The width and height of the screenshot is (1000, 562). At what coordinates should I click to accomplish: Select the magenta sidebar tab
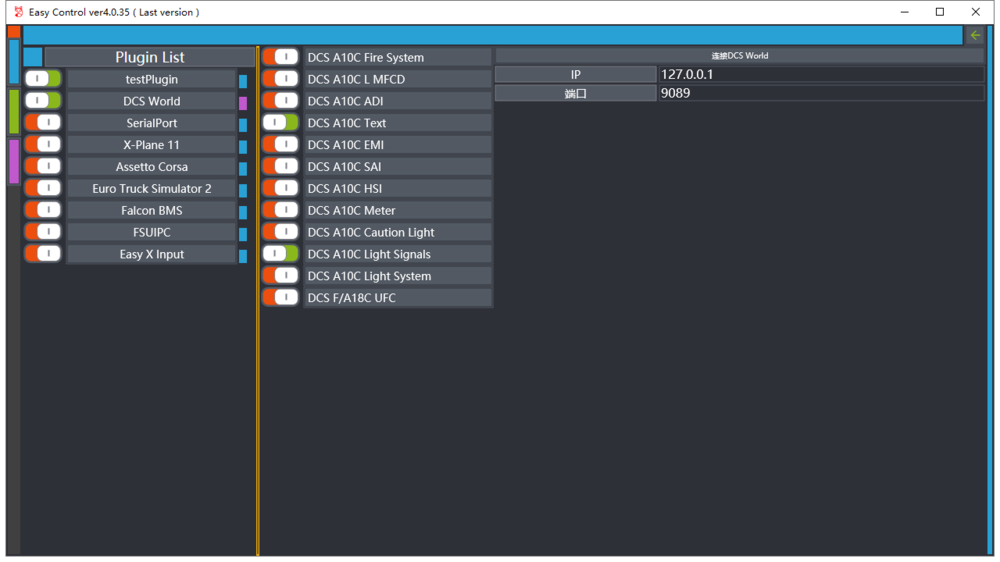[x=13, y=161]
